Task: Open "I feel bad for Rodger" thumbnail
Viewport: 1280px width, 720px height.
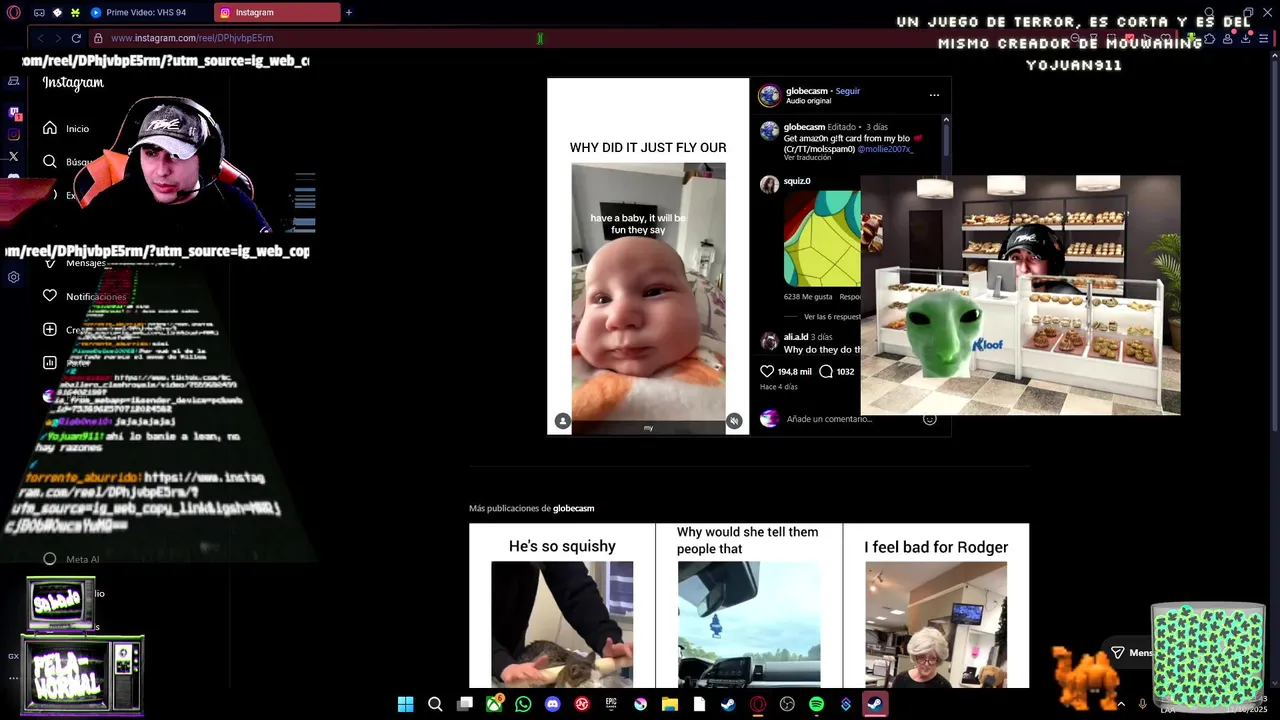Action: point(936,605)
